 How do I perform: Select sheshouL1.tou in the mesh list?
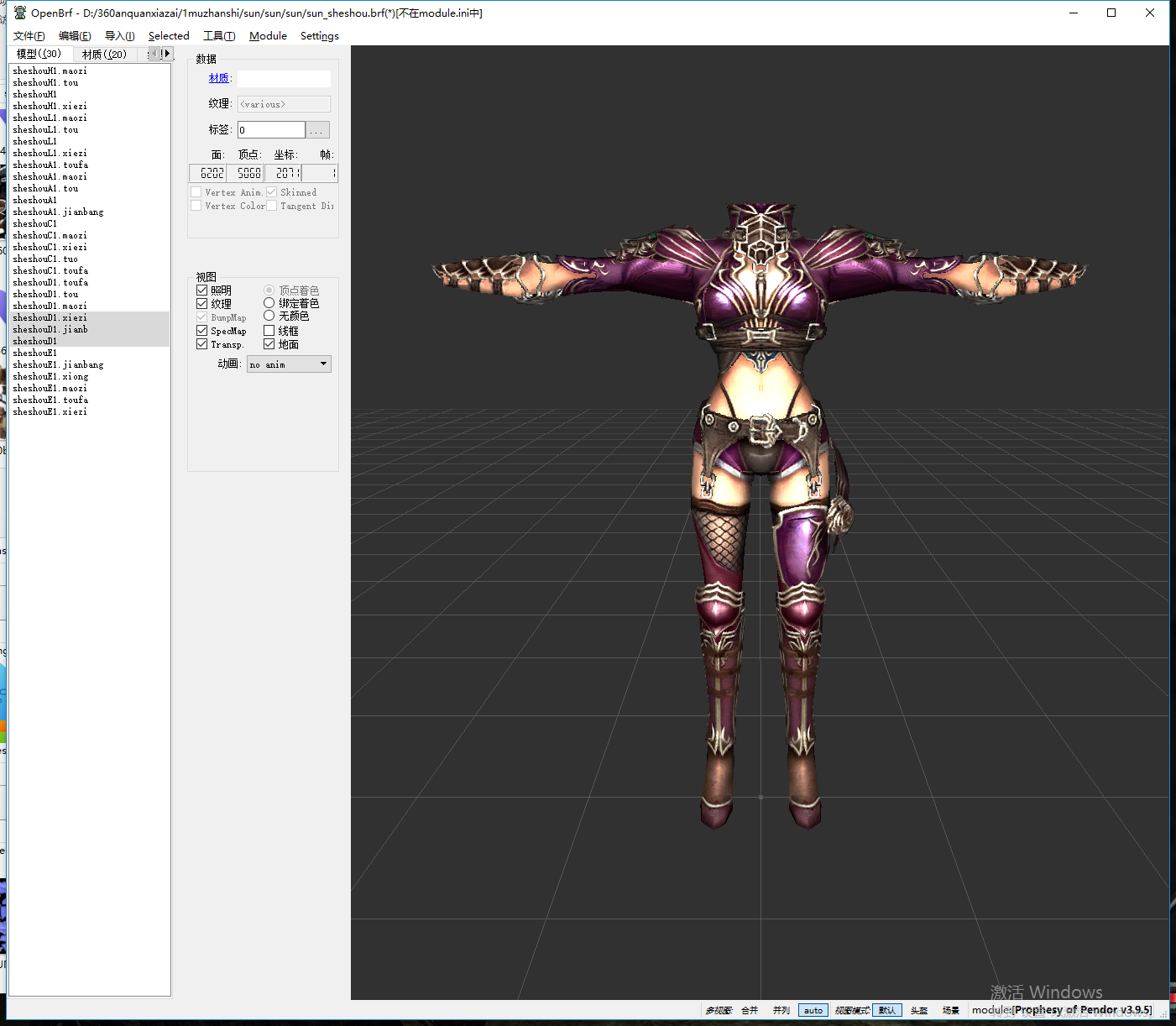click(89, 130)
